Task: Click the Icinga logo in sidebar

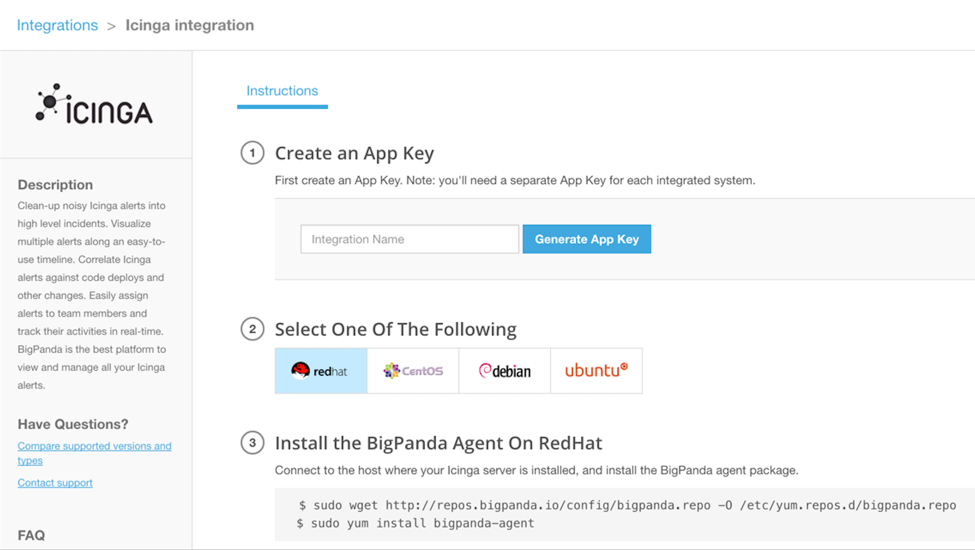Action: [94, 104]
